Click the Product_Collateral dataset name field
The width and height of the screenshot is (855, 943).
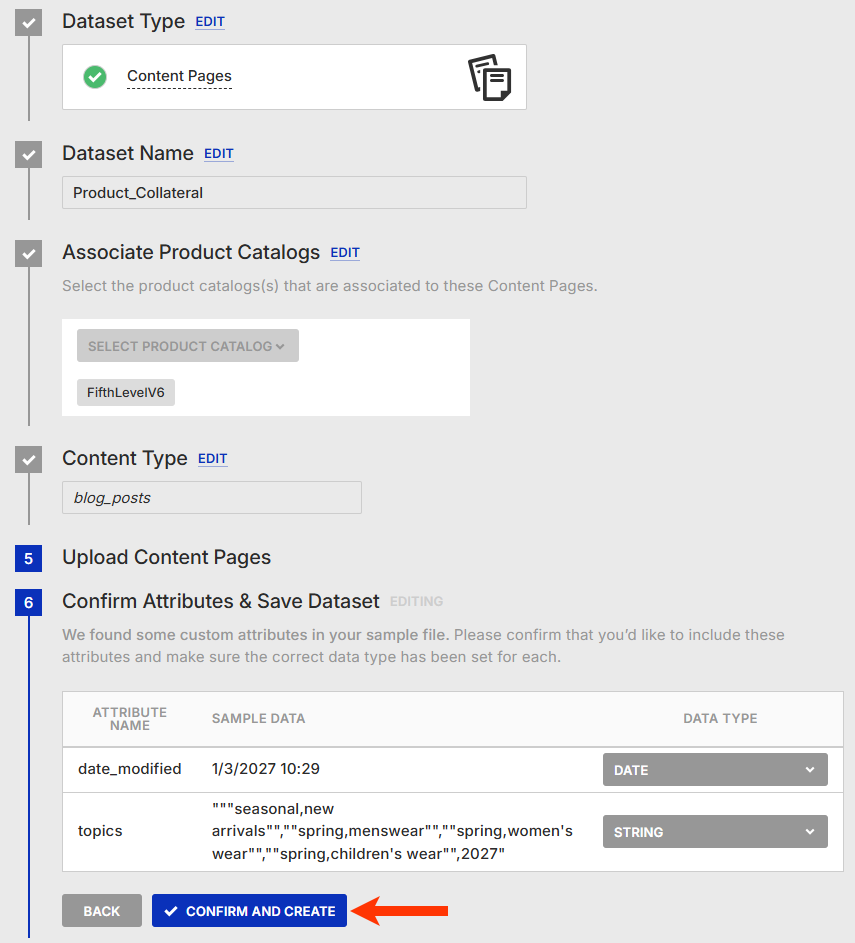(294, 193)
